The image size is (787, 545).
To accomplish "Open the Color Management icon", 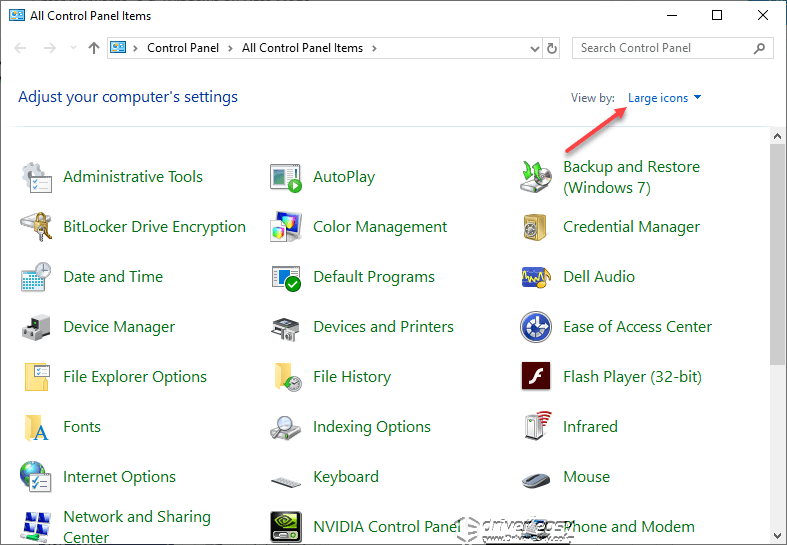I will [x=286, y=227].
